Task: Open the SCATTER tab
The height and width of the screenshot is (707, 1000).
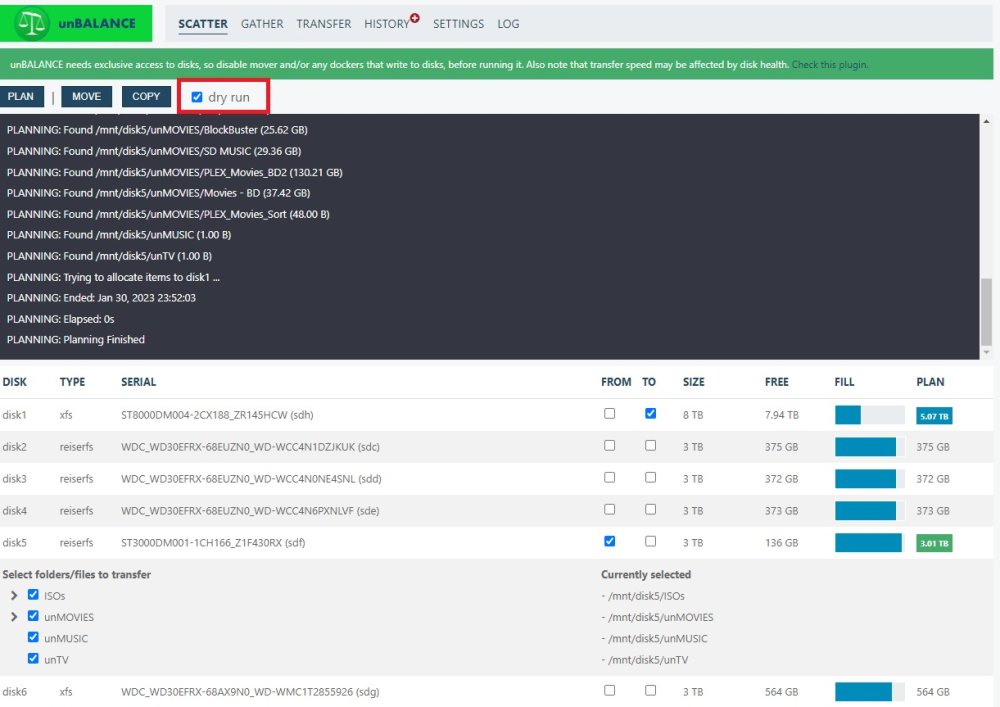Action: pyautogui.click(x=203, y=24)
